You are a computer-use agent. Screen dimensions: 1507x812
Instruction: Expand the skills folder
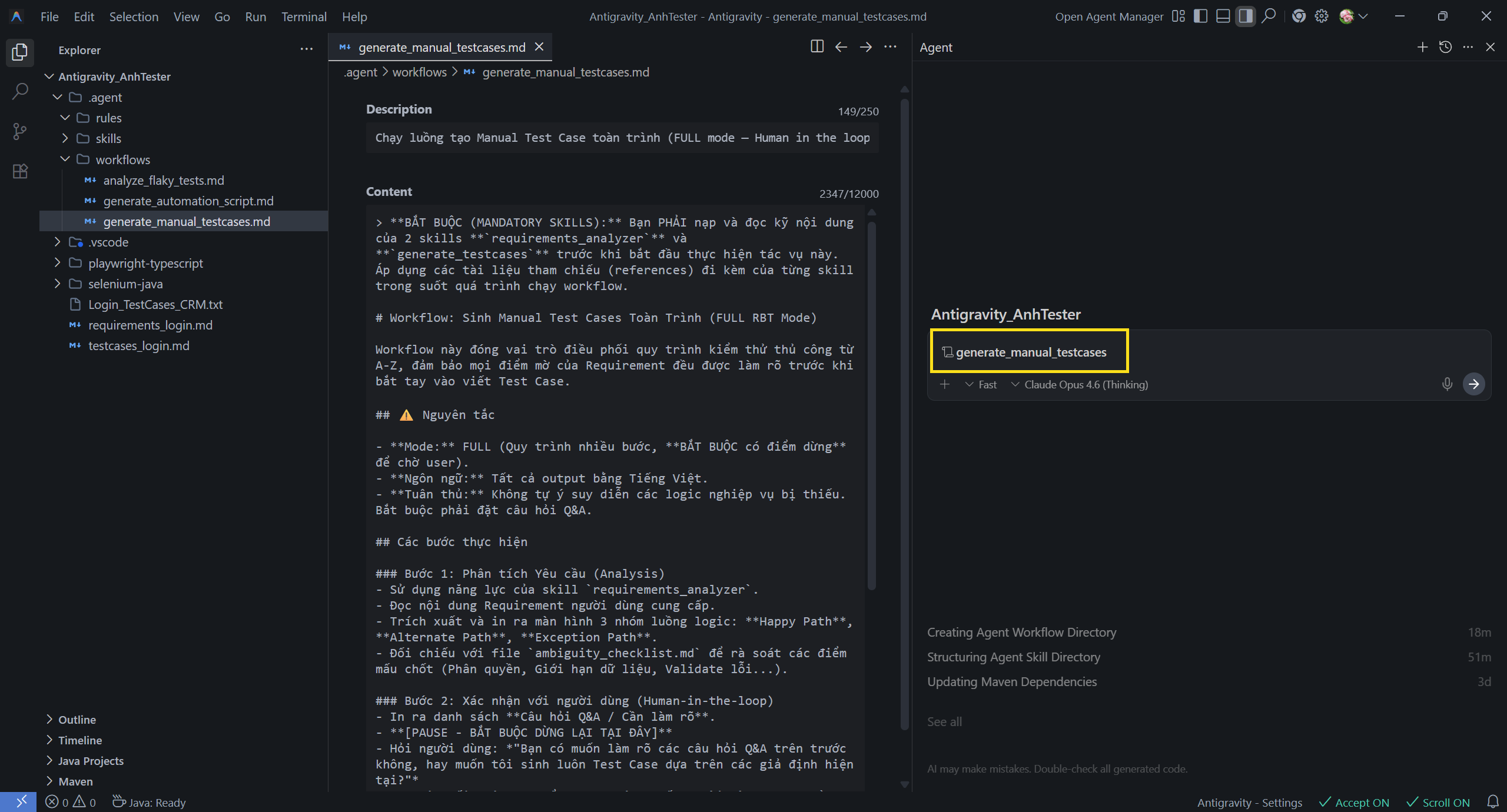108,138
